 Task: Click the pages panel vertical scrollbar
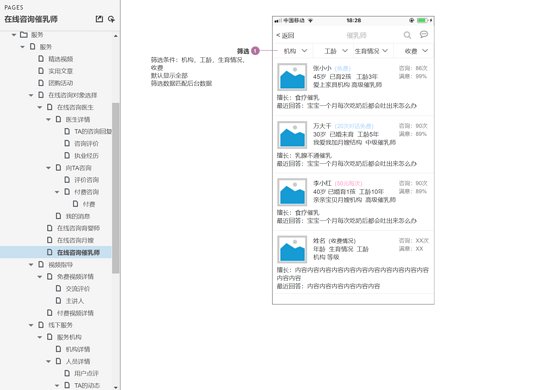coord(115,188)
